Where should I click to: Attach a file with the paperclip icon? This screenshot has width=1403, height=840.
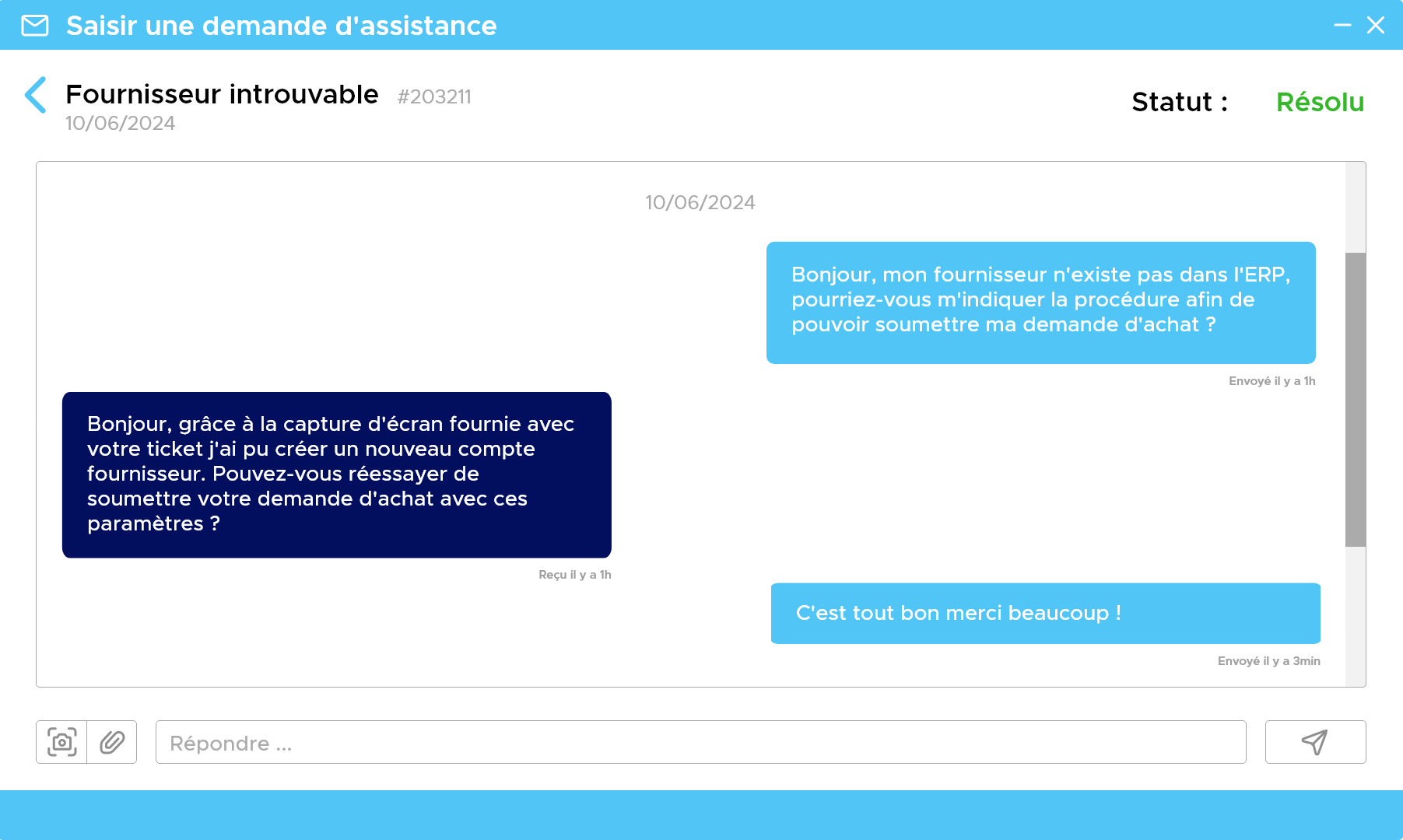(112, 742)
